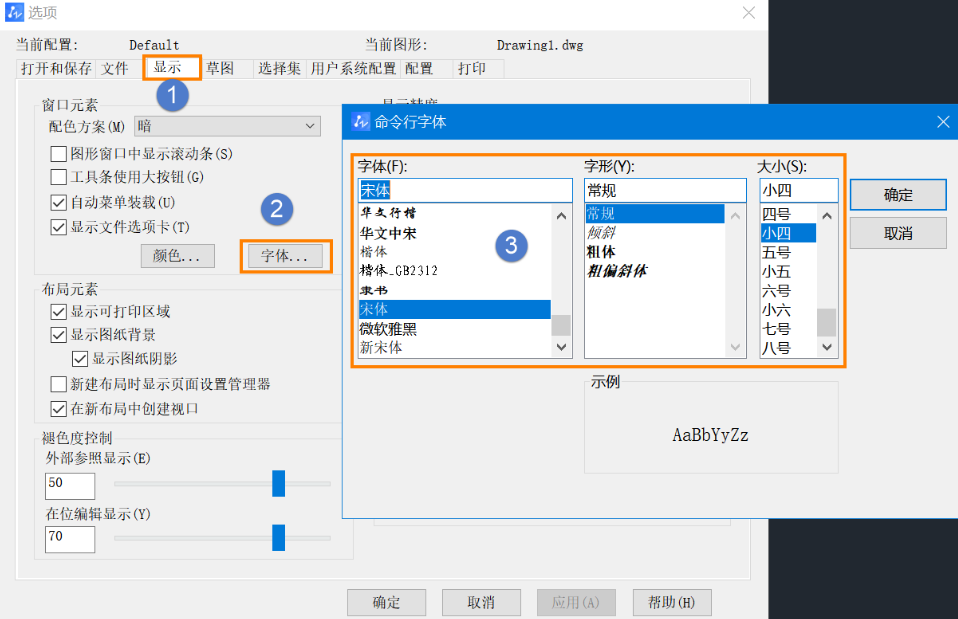Click 外部参照显示 slider handle
This screenshot has width=958, height=619.
(x=279, y=483)
